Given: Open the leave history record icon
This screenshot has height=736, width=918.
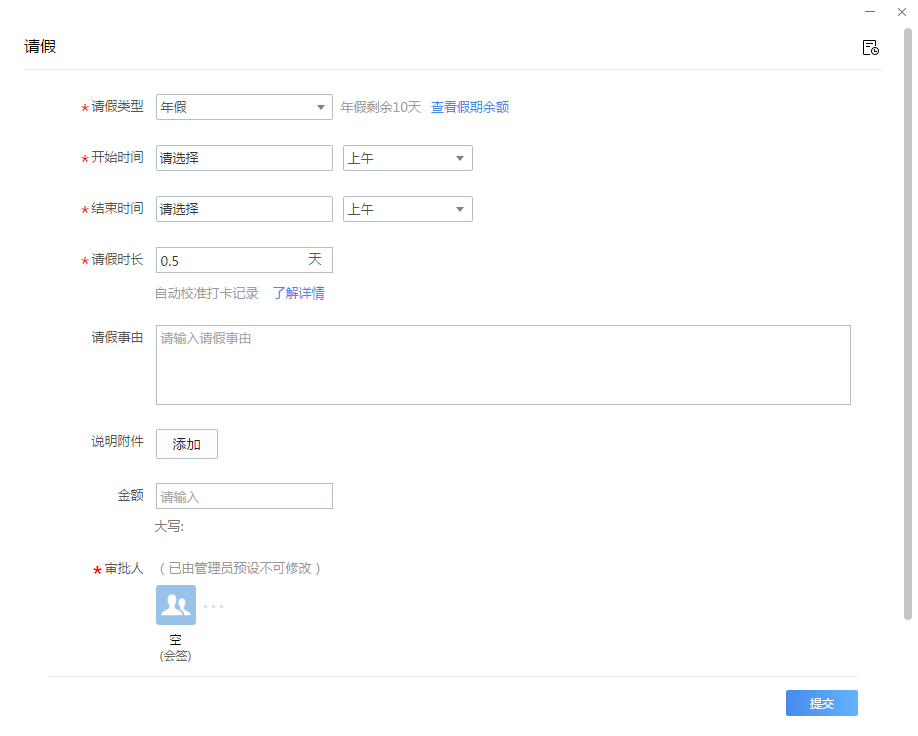Looking at the screenshot, I should point(870,47).
